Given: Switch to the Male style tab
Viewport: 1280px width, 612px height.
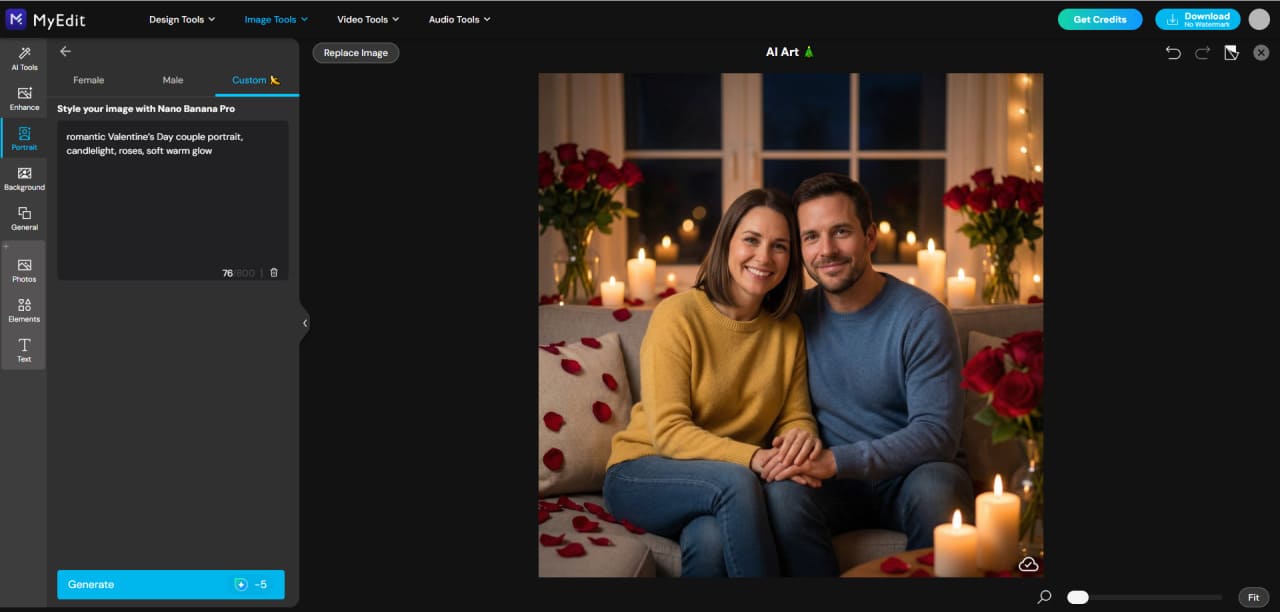Looking at the screenshot, I should [172, 79].
